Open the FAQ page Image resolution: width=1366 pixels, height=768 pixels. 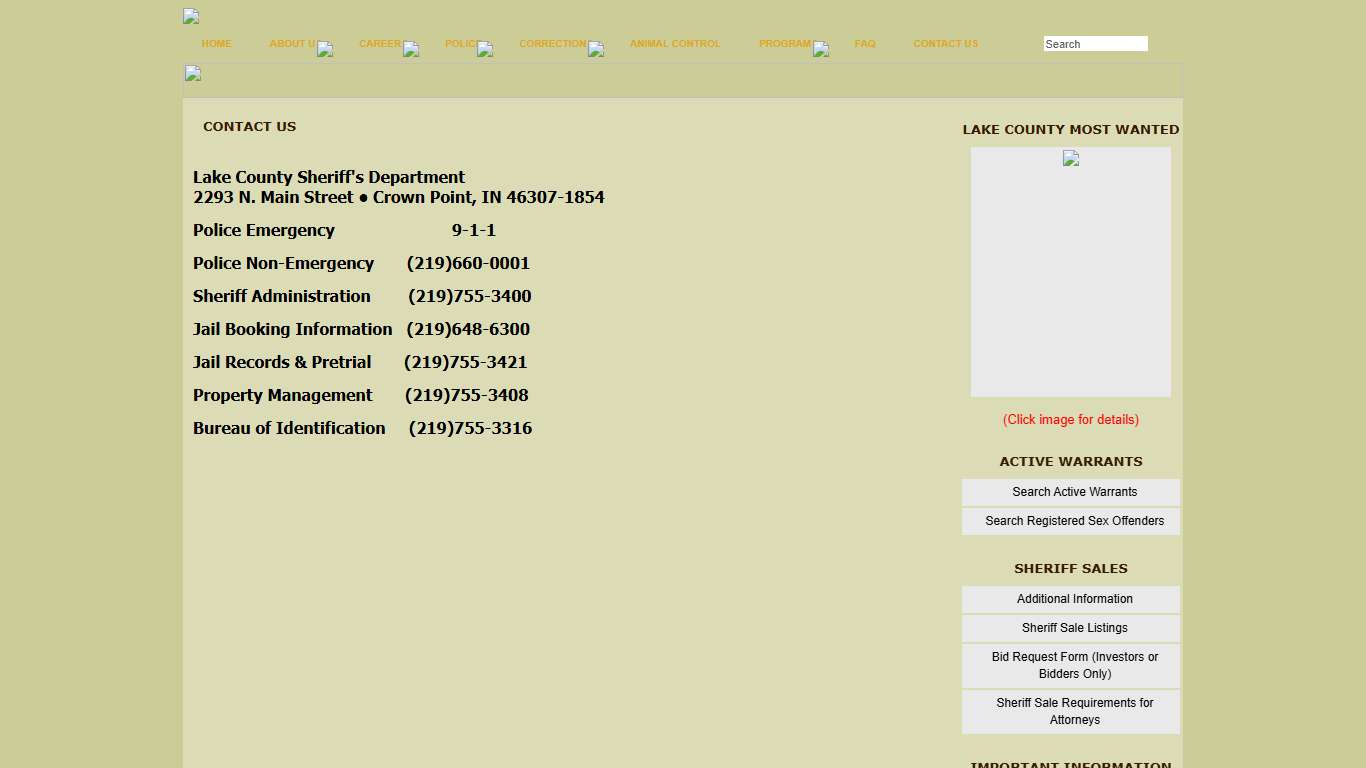click(x=865, y=44)
